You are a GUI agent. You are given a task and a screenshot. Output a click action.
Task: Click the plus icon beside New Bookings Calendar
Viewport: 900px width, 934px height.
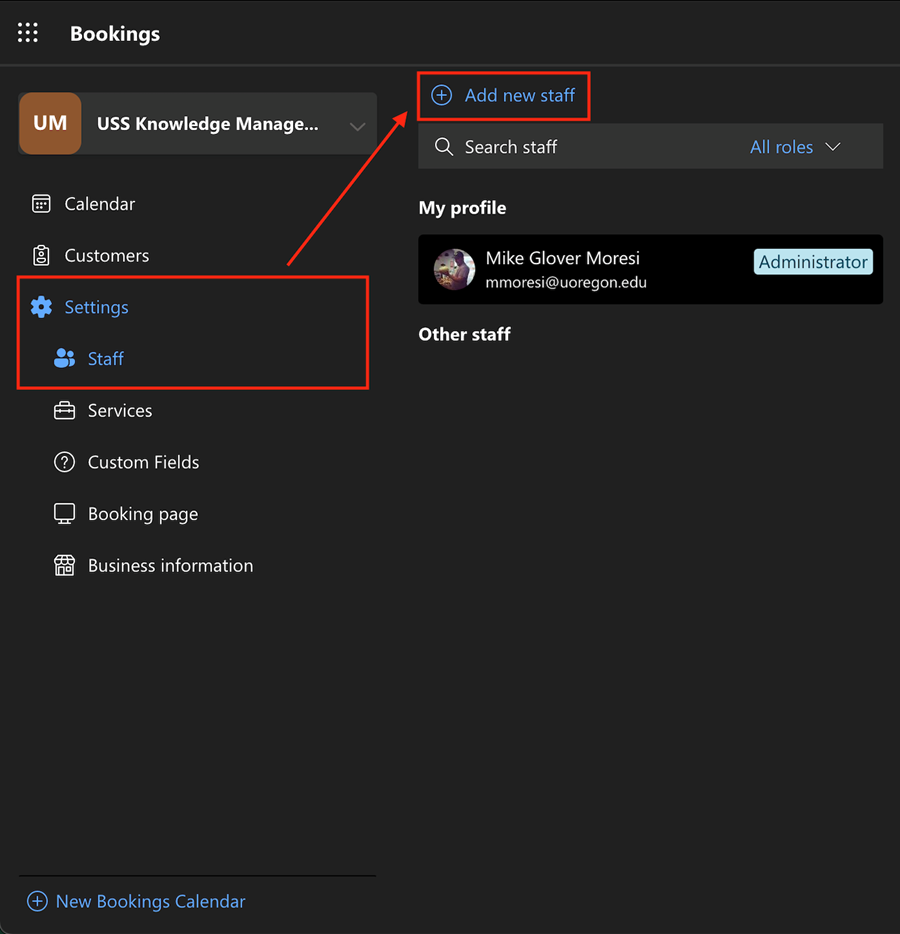(x=37, y=901)
